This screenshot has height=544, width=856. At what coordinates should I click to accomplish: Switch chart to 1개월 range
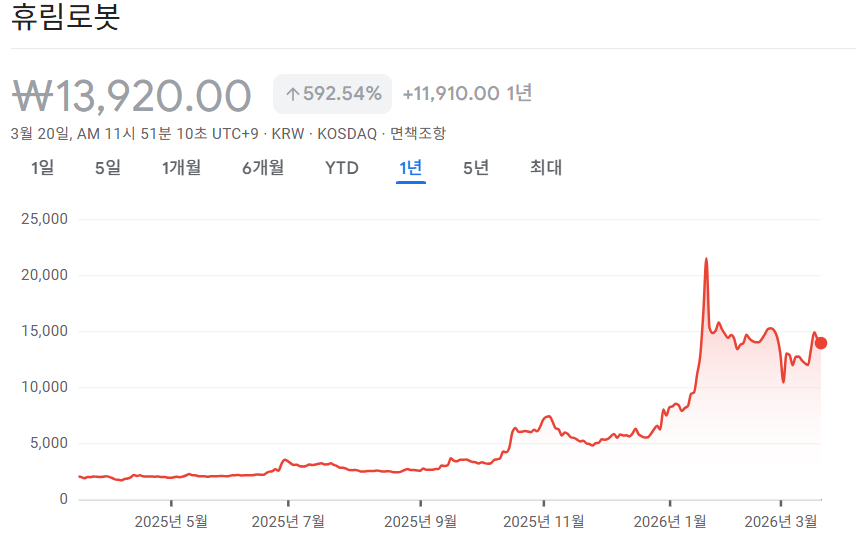181,168
